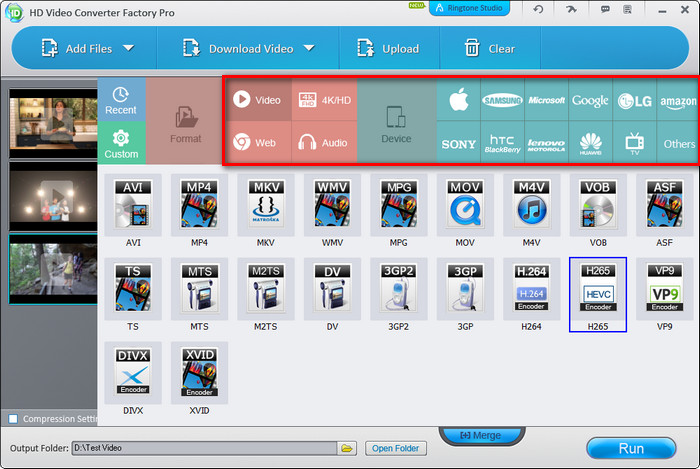The width and height of the screenshot is (700, 469).
Task: Open Amazon device presets
Action: point(678,100)
